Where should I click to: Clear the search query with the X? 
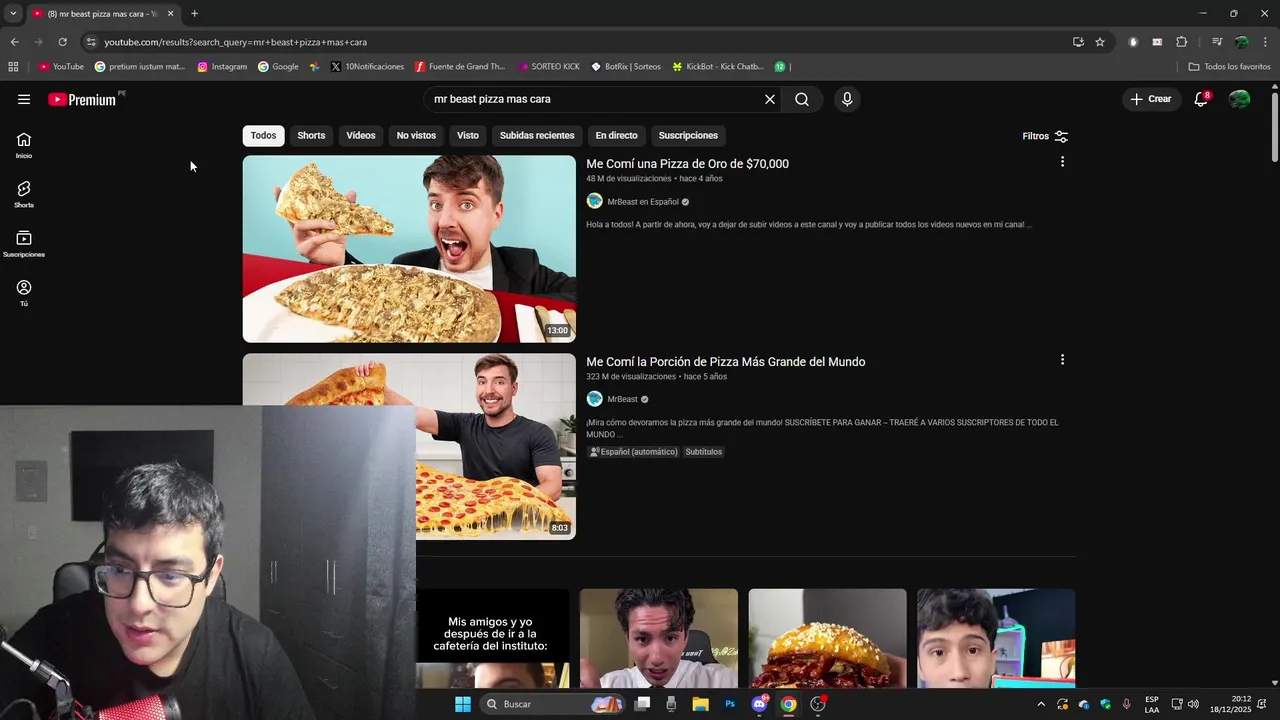pos(770,99)
